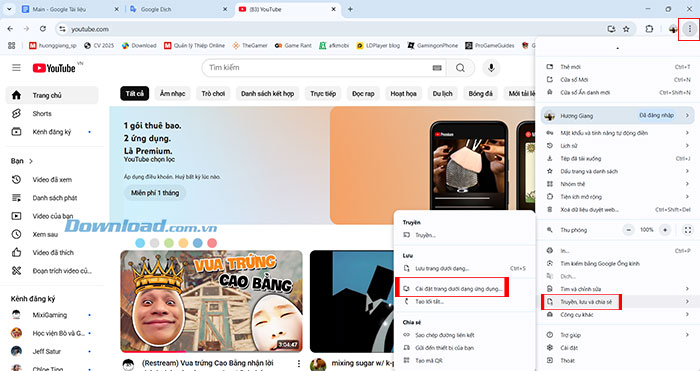
Task: Open Cài đặt in the Chrome menu
Action: pyautogui.click(x=617, y=348)
